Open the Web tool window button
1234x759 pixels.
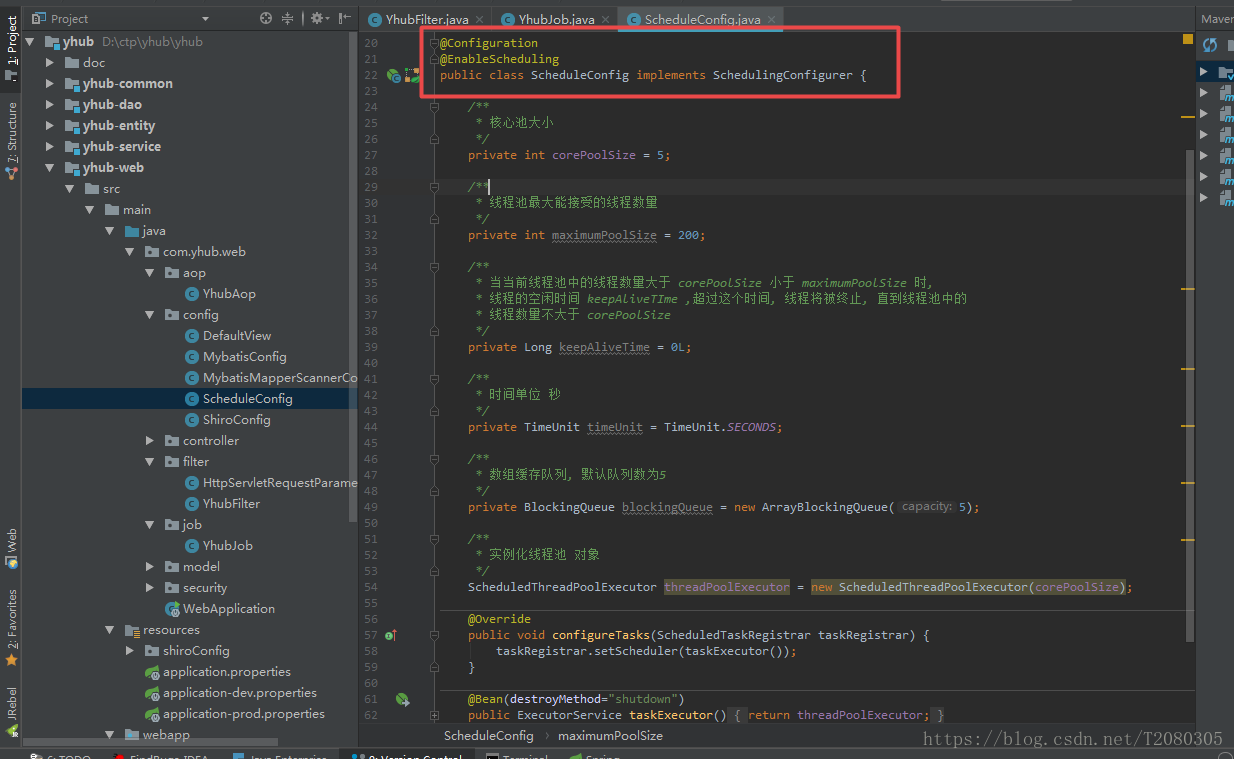[11, 547]
